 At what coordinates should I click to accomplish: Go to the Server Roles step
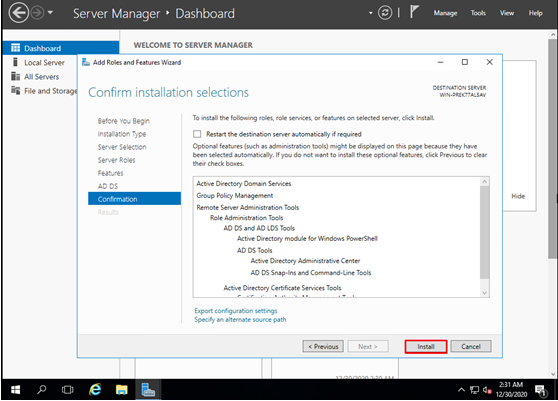pyautogui.click(x=116, y=160)
